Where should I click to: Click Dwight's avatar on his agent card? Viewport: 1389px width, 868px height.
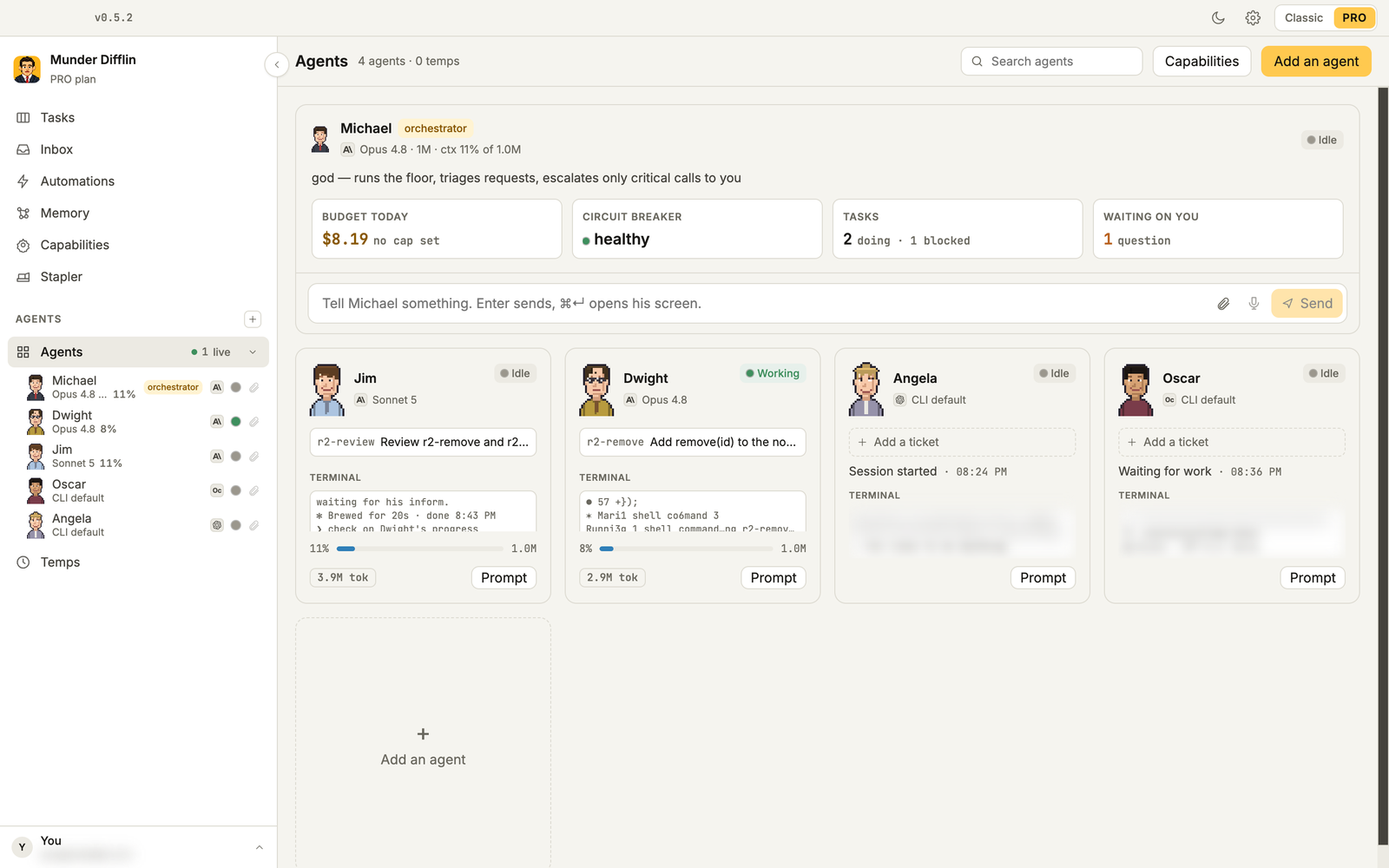(596, 390)
